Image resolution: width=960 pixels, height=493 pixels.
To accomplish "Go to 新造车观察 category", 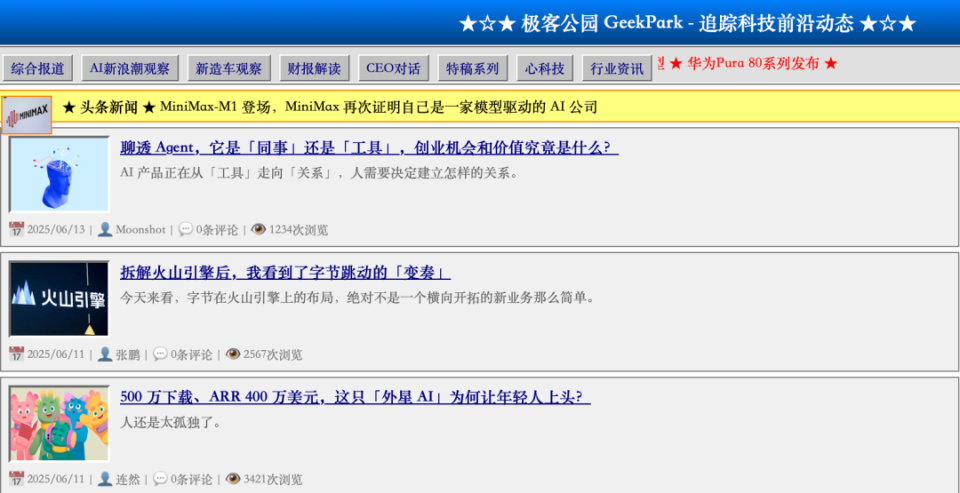I will click(228, 68).
